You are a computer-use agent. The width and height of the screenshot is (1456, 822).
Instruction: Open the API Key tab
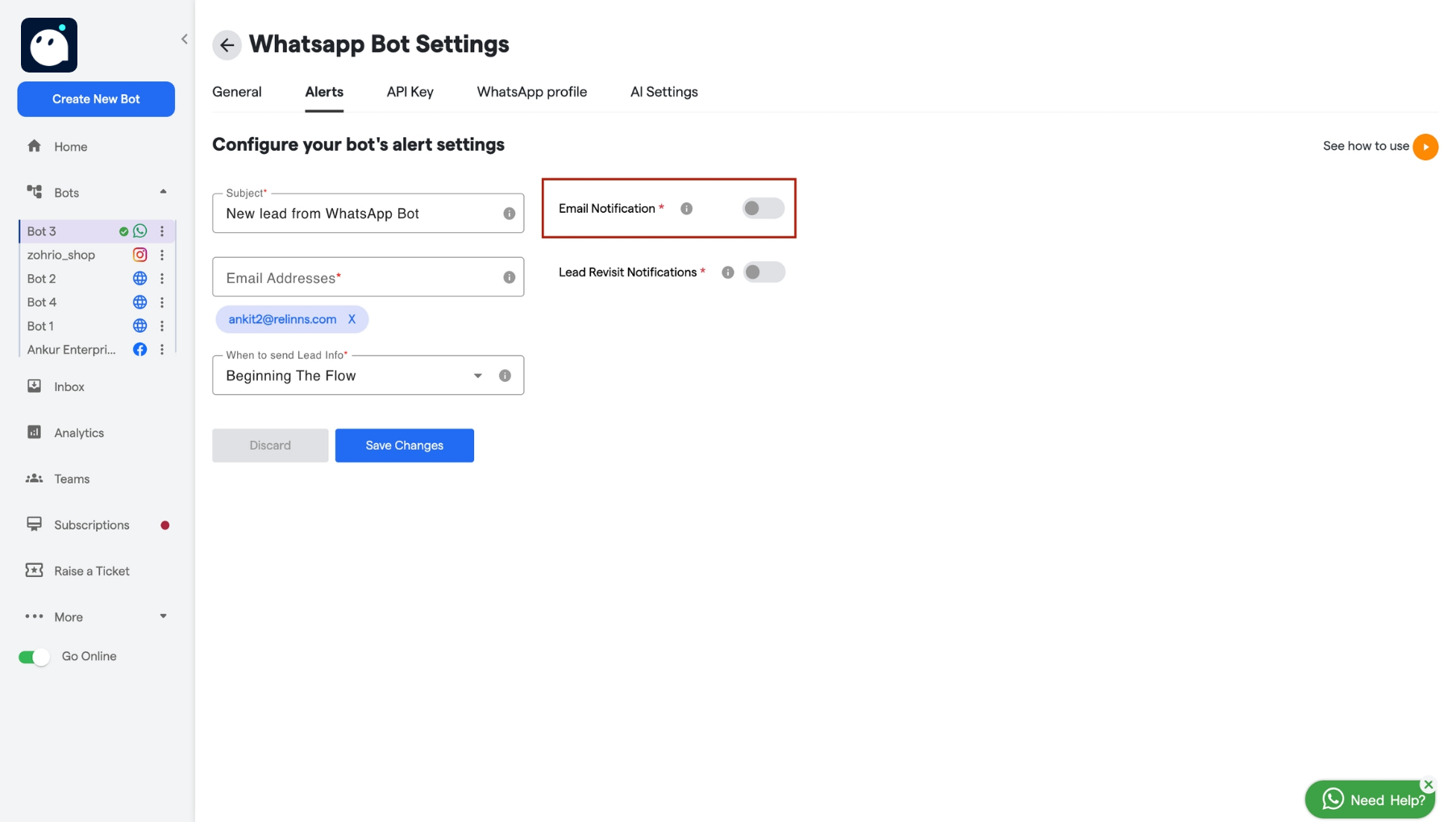coord(410,92)
